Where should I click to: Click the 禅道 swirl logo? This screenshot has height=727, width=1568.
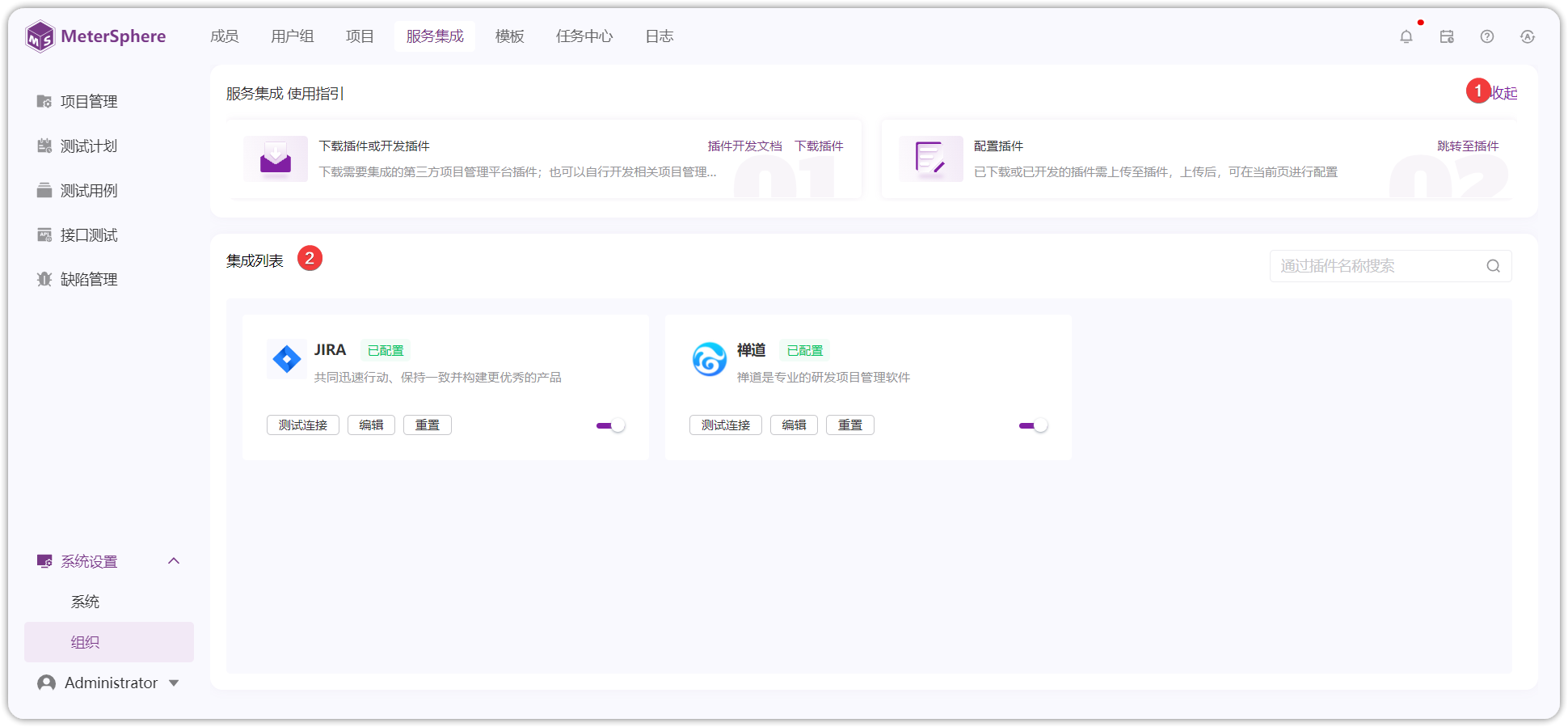click(x=710, y=359)
